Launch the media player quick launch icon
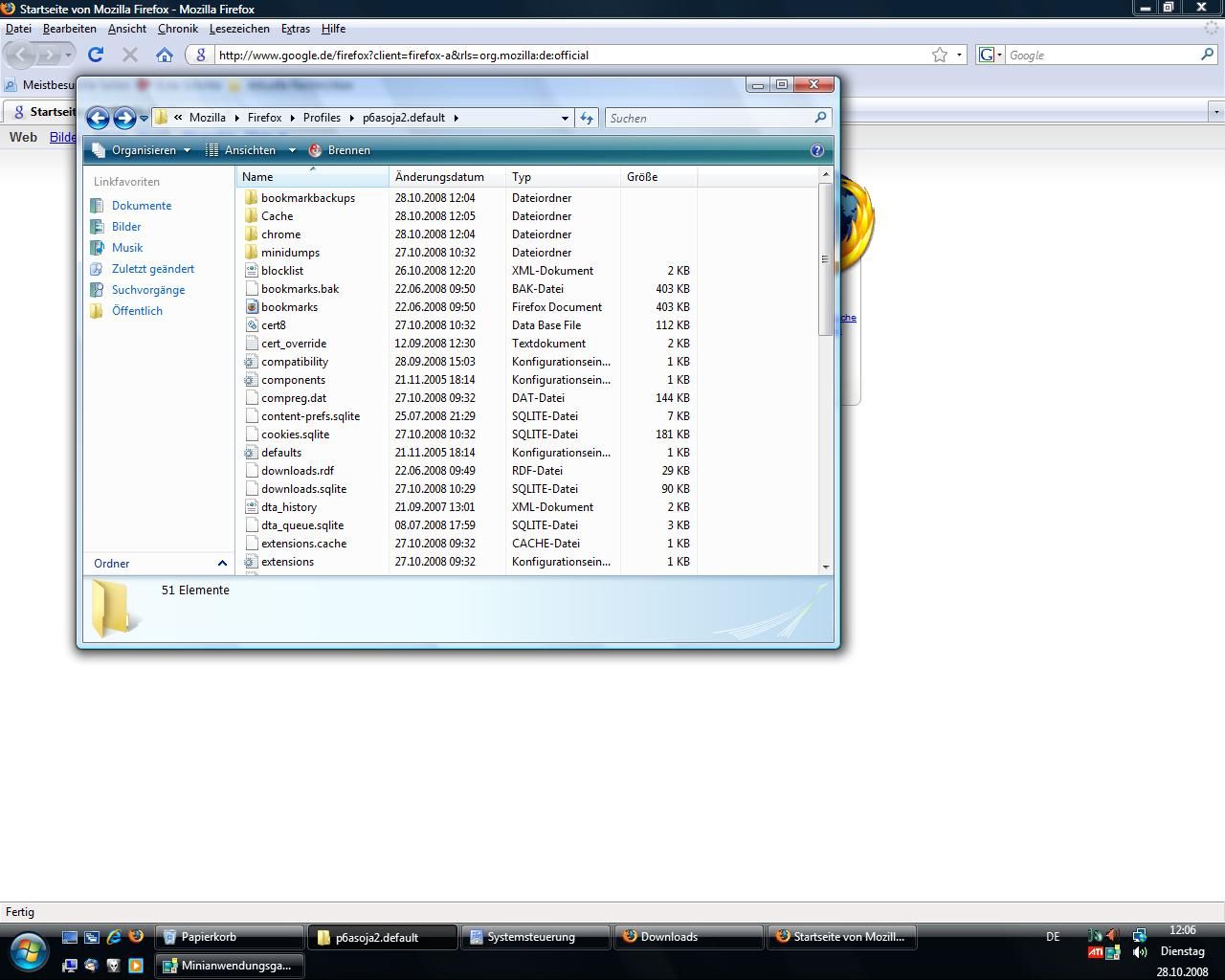1225x980 pixels. [x=136, y=966]
